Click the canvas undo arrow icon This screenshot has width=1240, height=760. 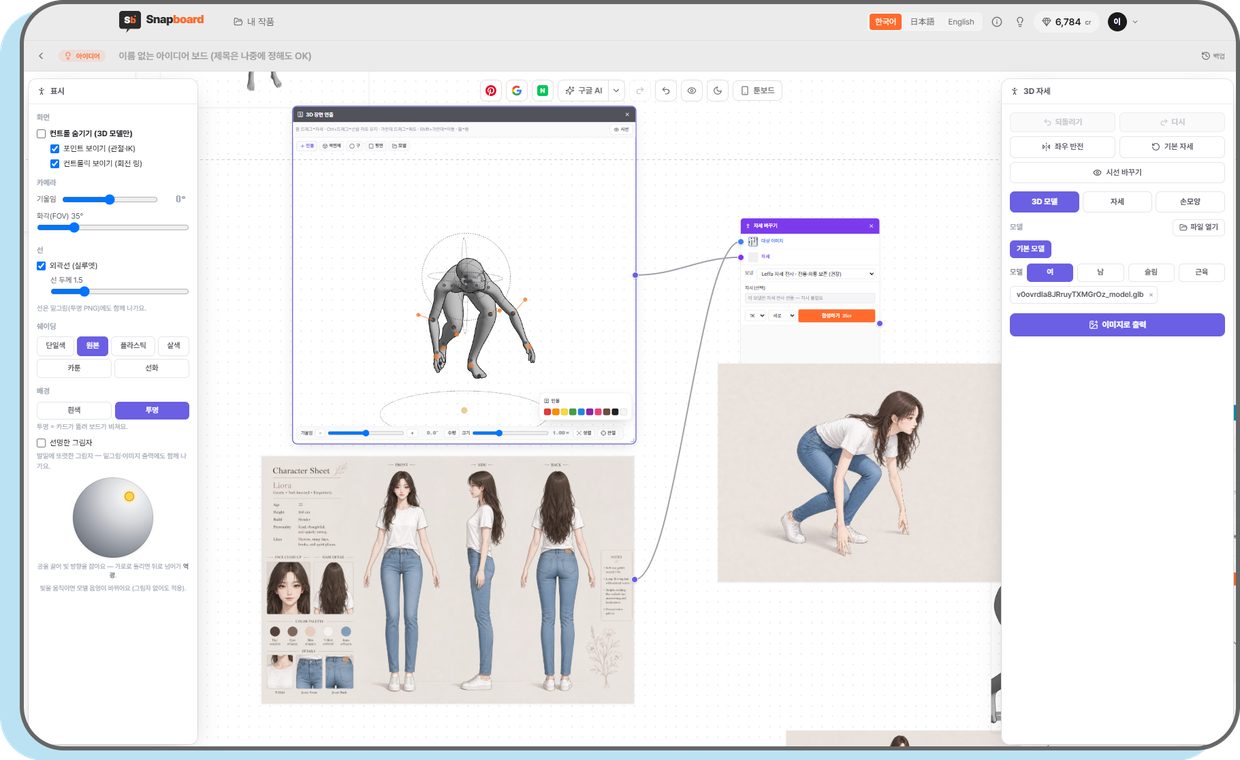[667, 90]
